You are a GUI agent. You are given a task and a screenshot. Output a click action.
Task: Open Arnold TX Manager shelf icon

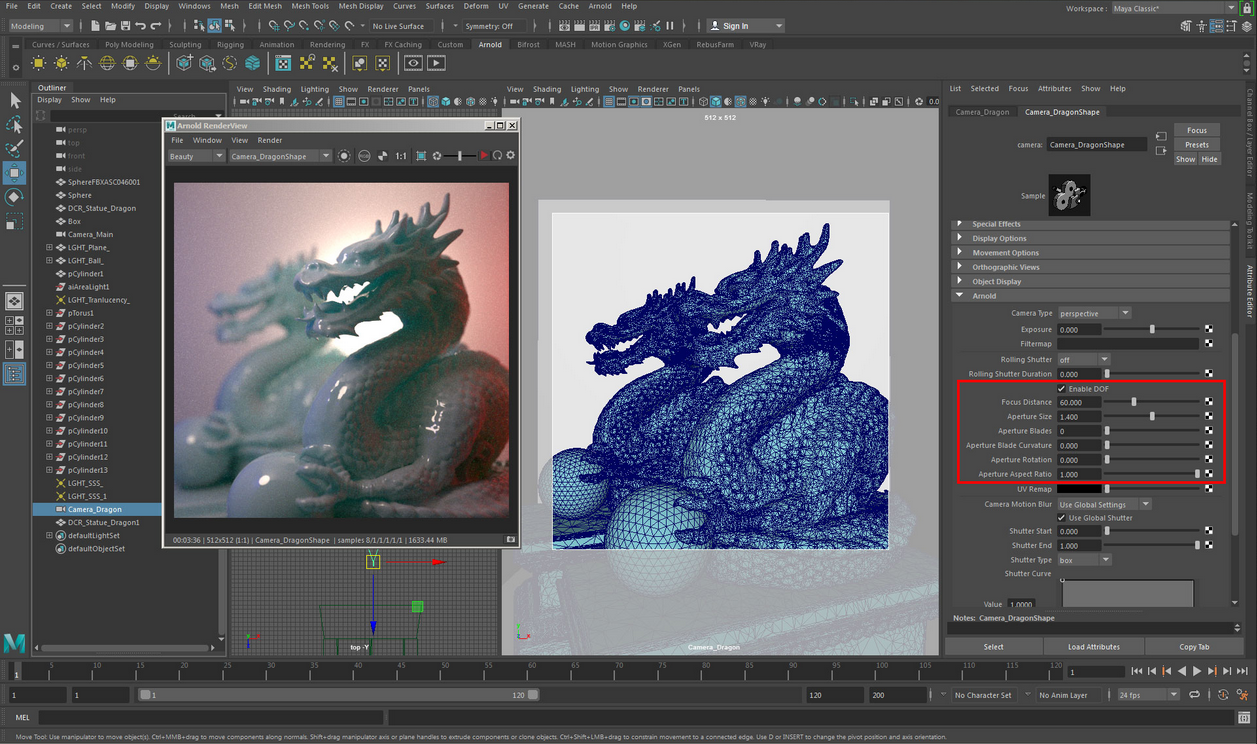click(x=283, y=63)
